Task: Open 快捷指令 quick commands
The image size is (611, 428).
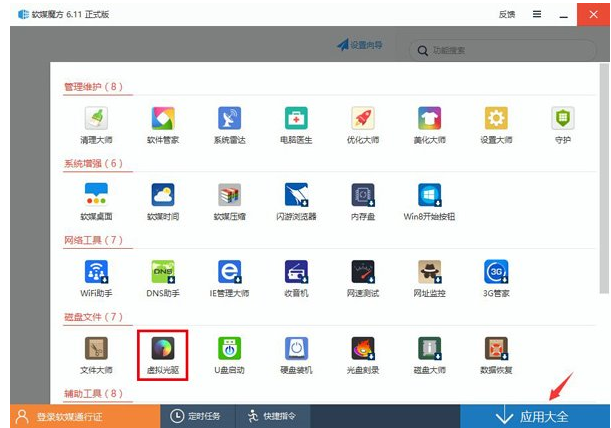Action: [x=273, y=416]
